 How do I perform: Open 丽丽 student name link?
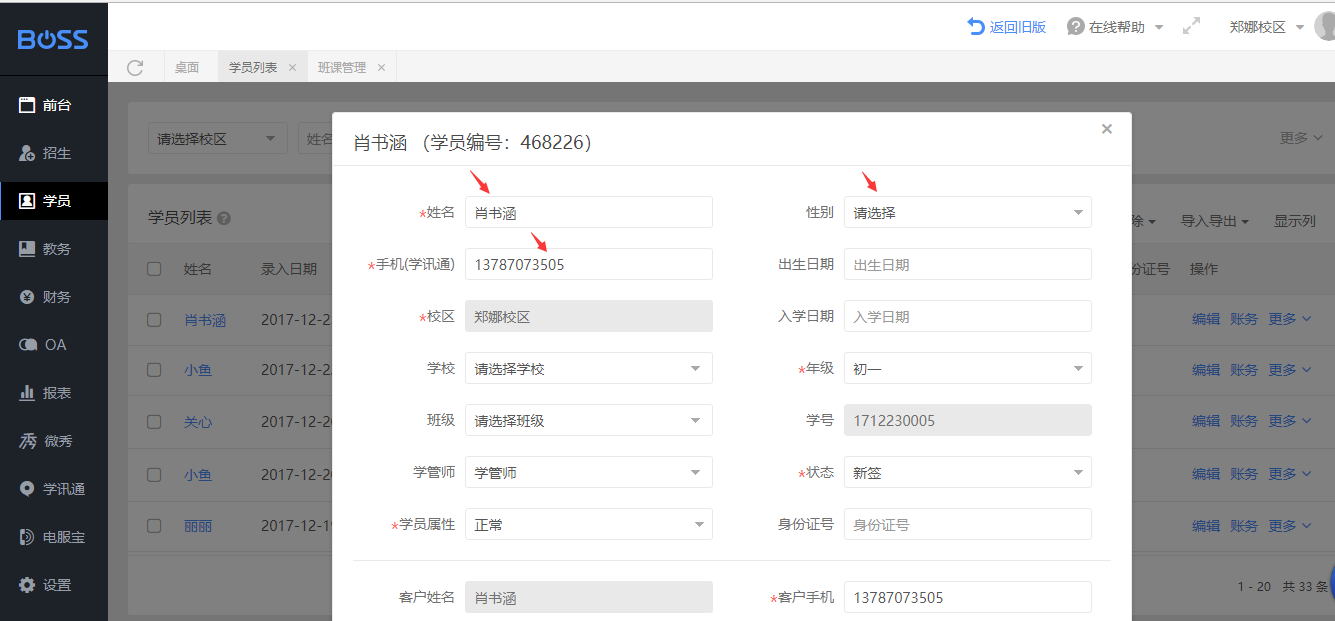coord(198,525)
